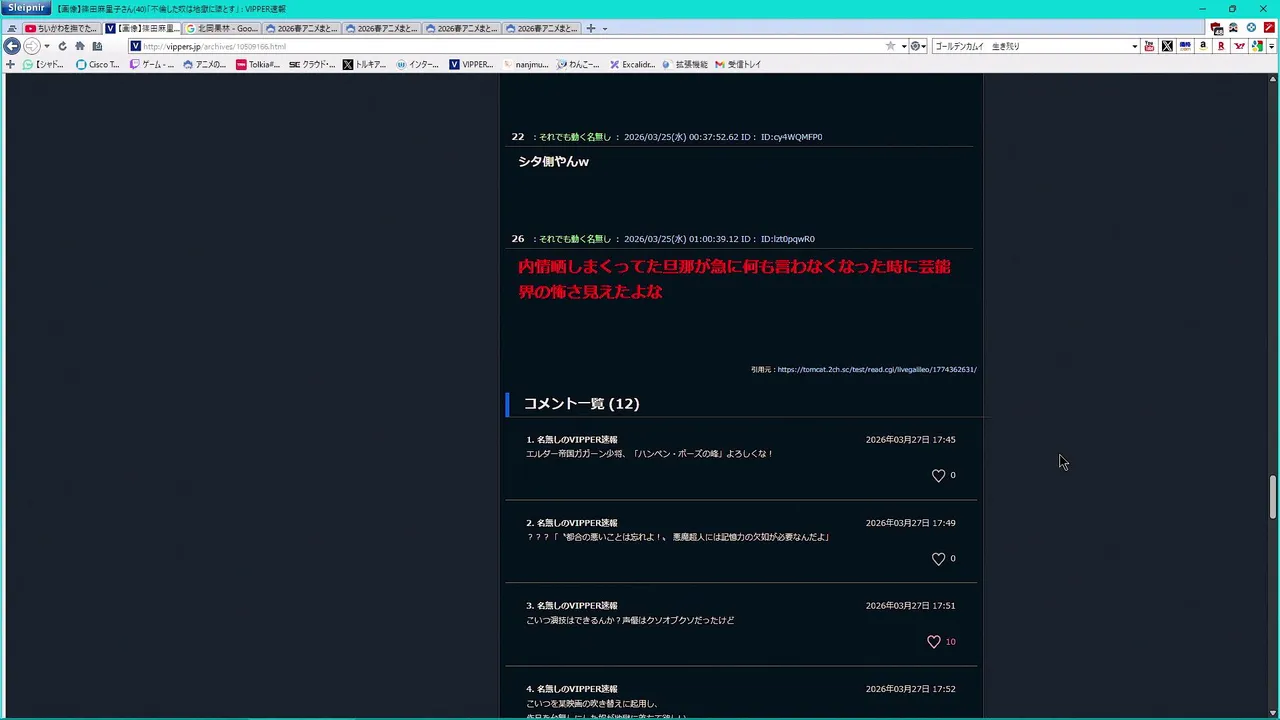
Task: Add a bookmark with the bookmarks bar plus
Action: tap(10, 64)
